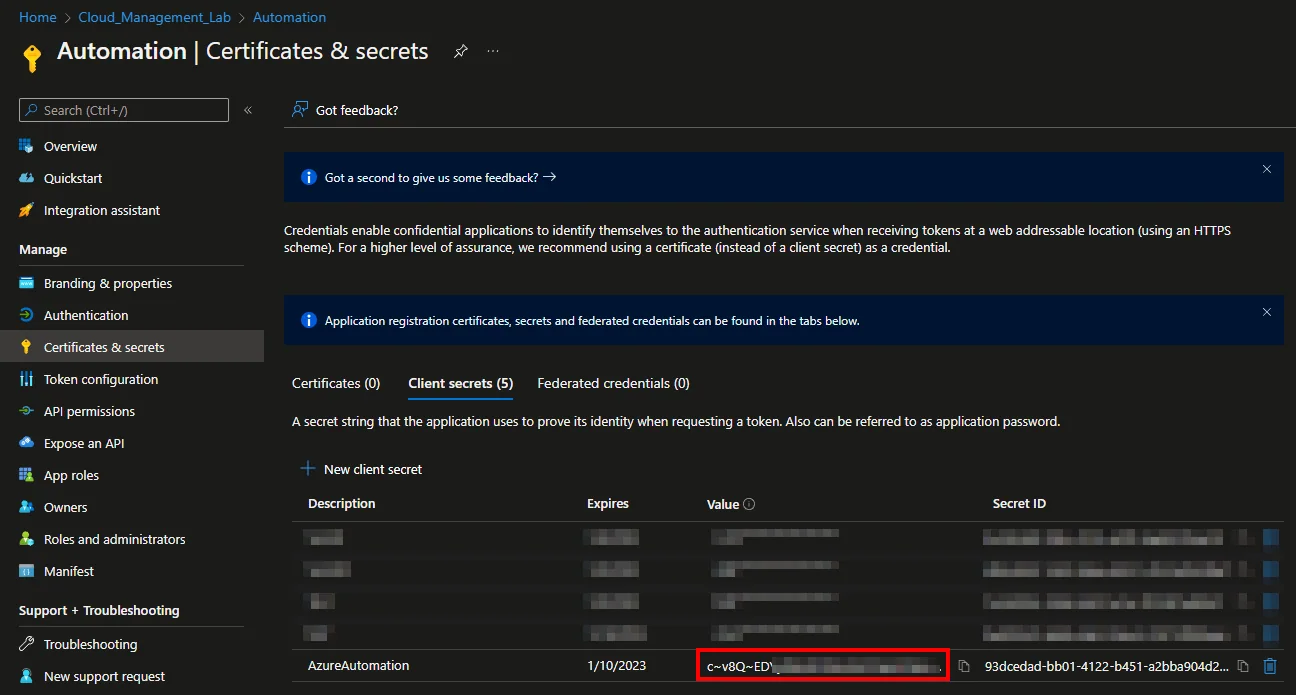This screenshot has width=1296, height=695.
Task: Dismiss the feedback banner
Action: [1267, 169]
